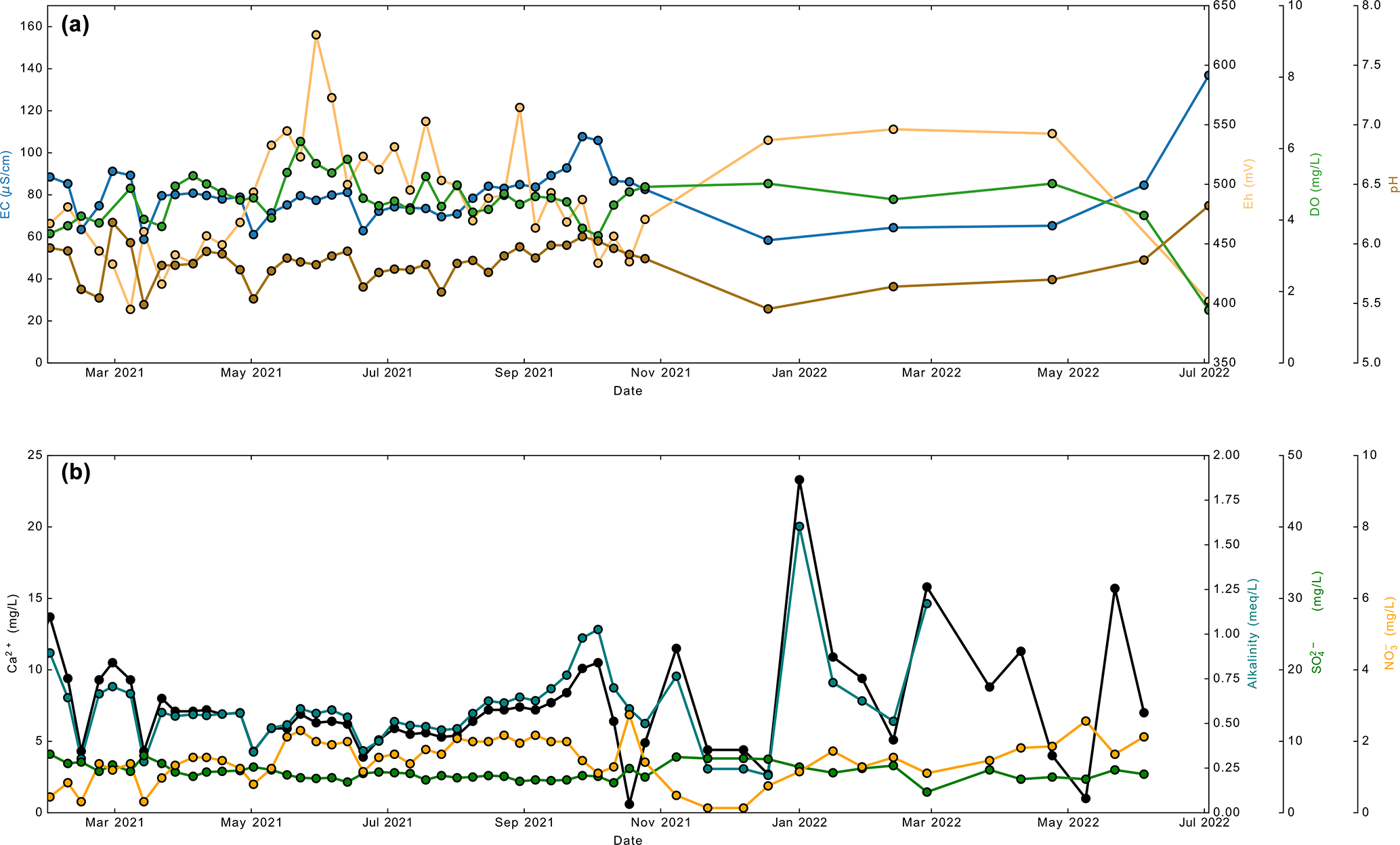Select the SO4 2- (mg/L) axis title
Screen dimensions: 1400x845
1317,623
